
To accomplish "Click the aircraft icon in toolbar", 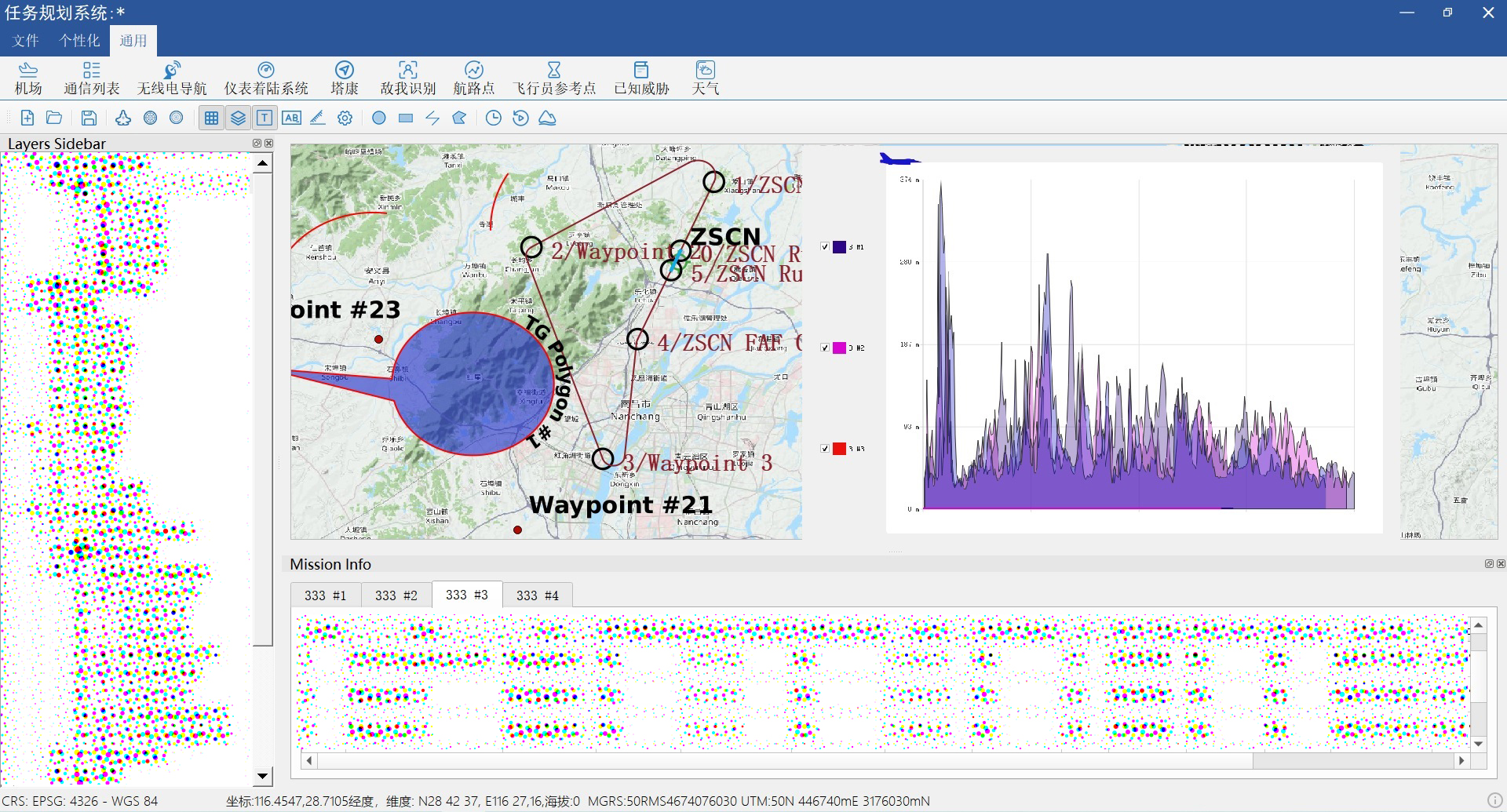I will 123,118.
